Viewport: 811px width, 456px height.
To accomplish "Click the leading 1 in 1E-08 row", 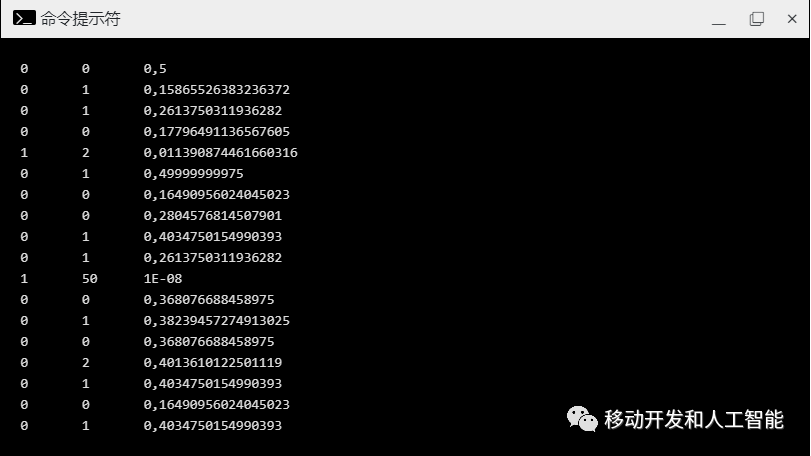I will tap(24, 279).
